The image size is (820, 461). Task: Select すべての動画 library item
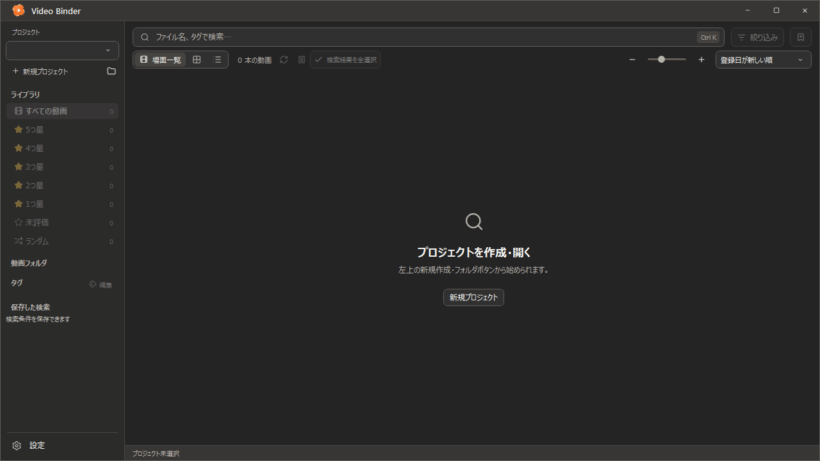62,111
